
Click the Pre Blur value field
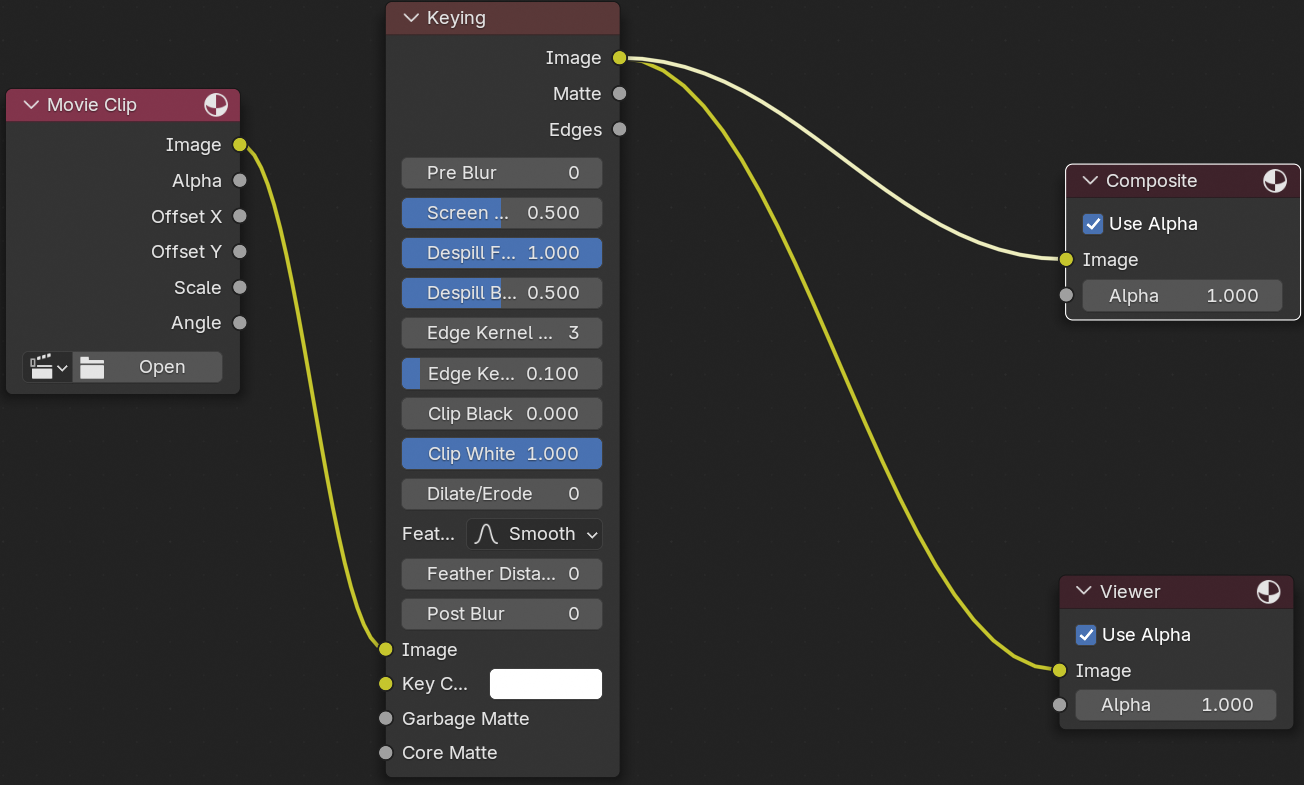[x=502, y=173]
